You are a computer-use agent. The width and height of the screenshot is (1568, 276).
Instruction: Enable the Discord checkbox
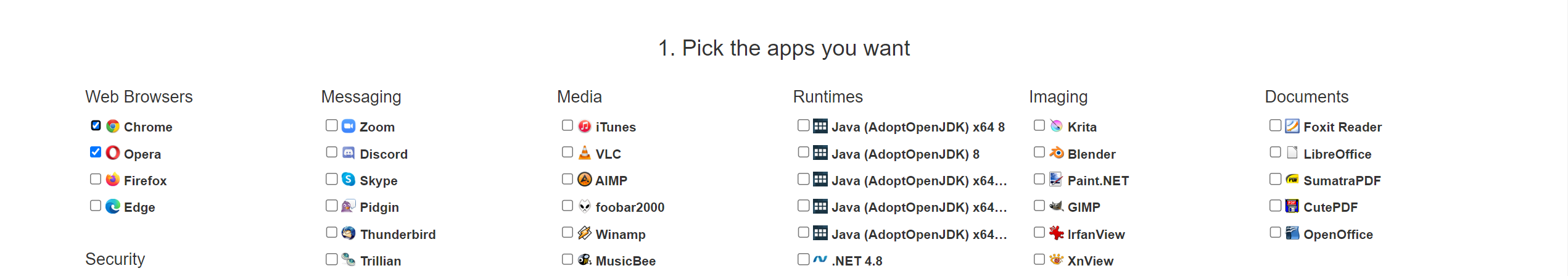(x=332, y=152)
